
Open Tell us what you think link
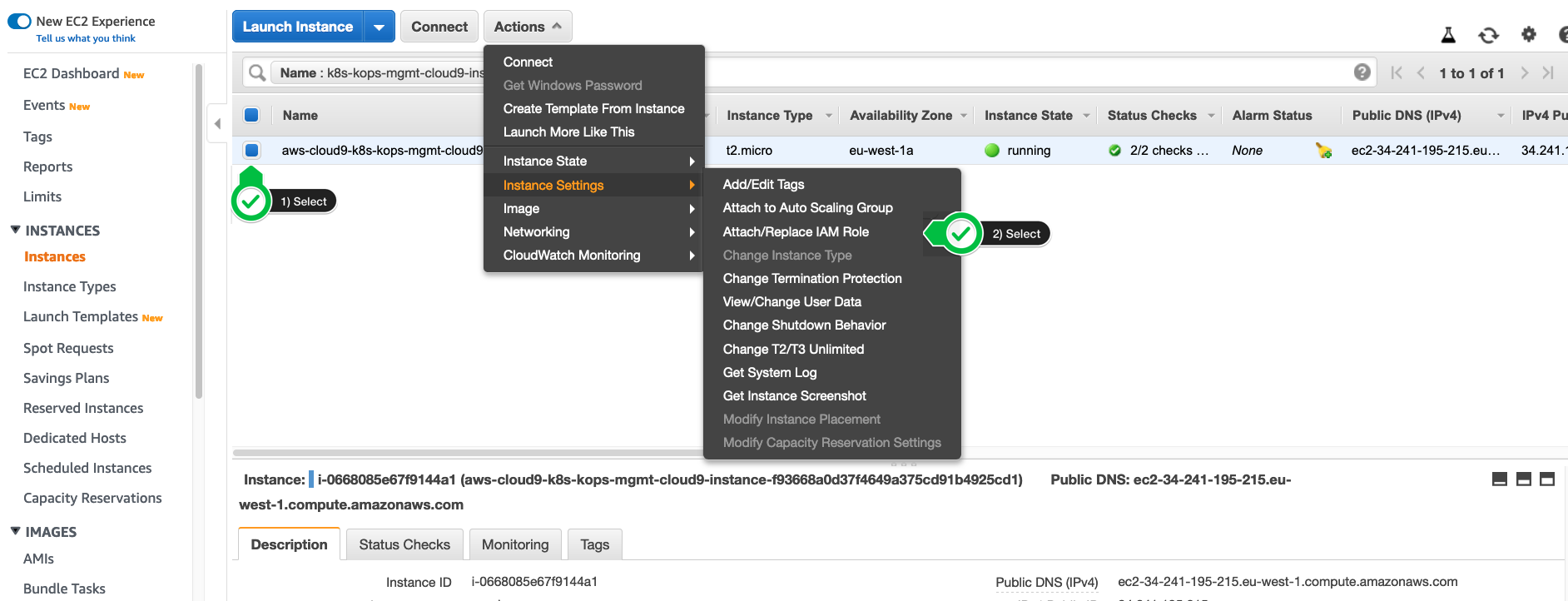(x=86, y=38)
